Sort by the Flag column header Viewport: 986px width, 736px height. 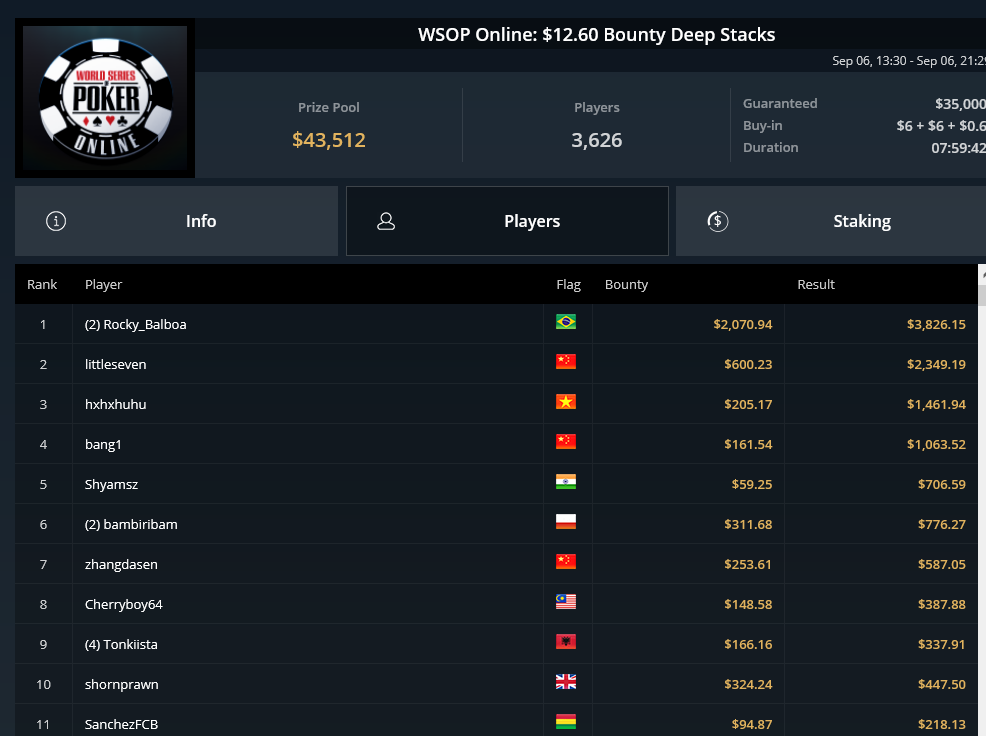(x=568, y=284)
